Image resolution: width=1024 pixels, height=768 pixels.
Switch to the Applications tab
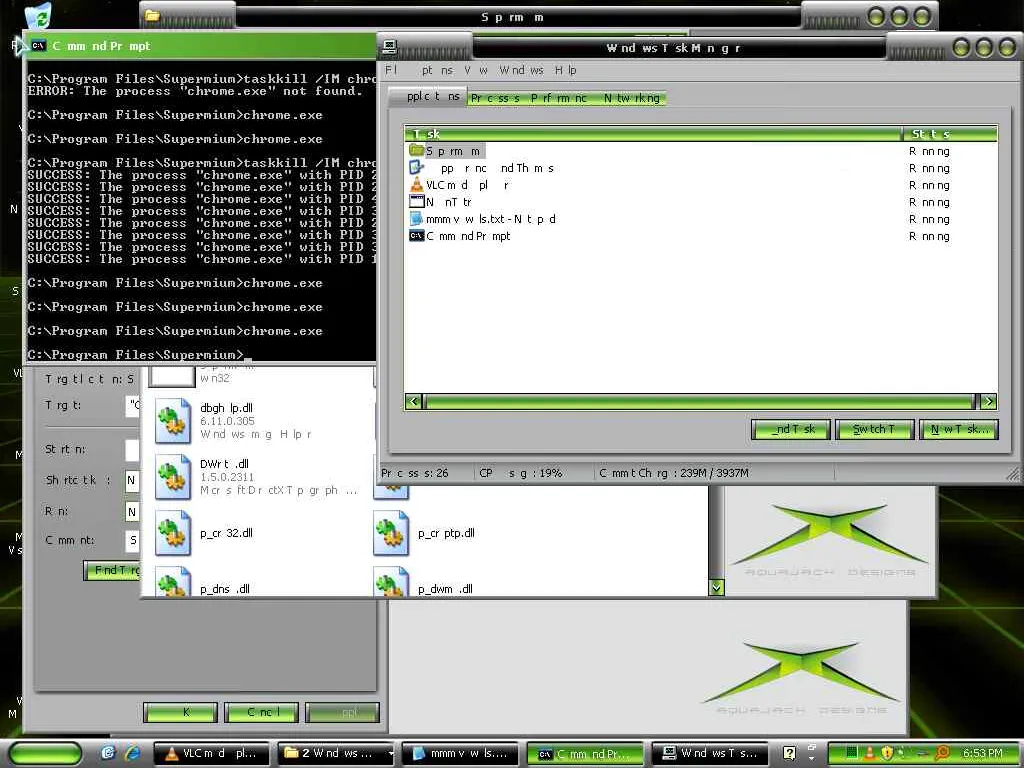click(427, 97)
